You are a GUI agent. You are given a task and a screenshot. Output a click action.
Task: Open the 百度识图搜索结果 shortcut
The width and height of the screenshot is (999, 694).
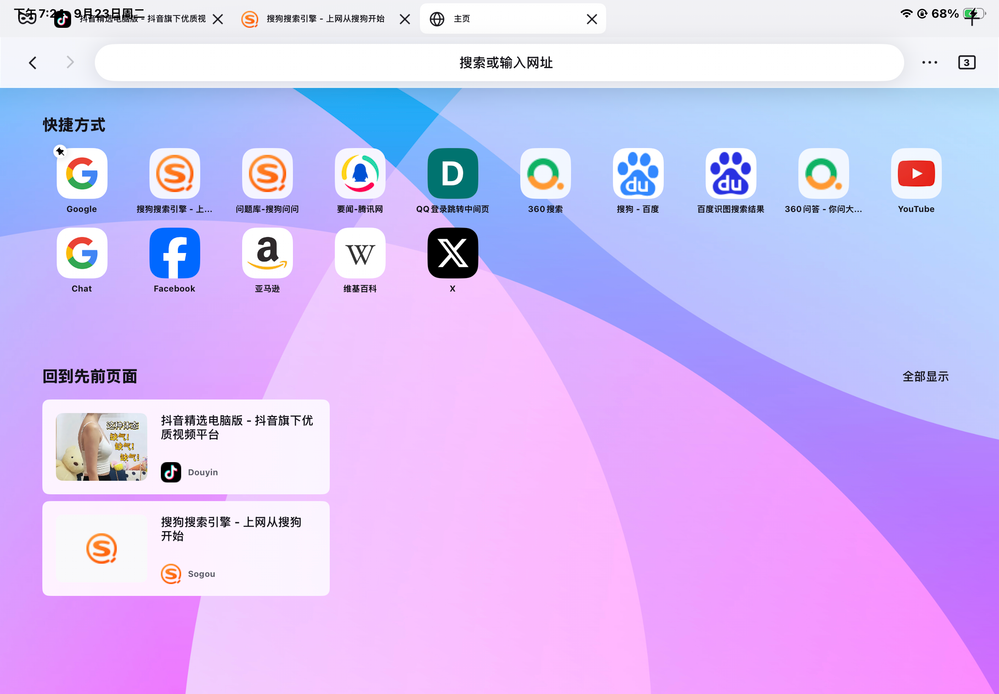click(x=730, y=174)
